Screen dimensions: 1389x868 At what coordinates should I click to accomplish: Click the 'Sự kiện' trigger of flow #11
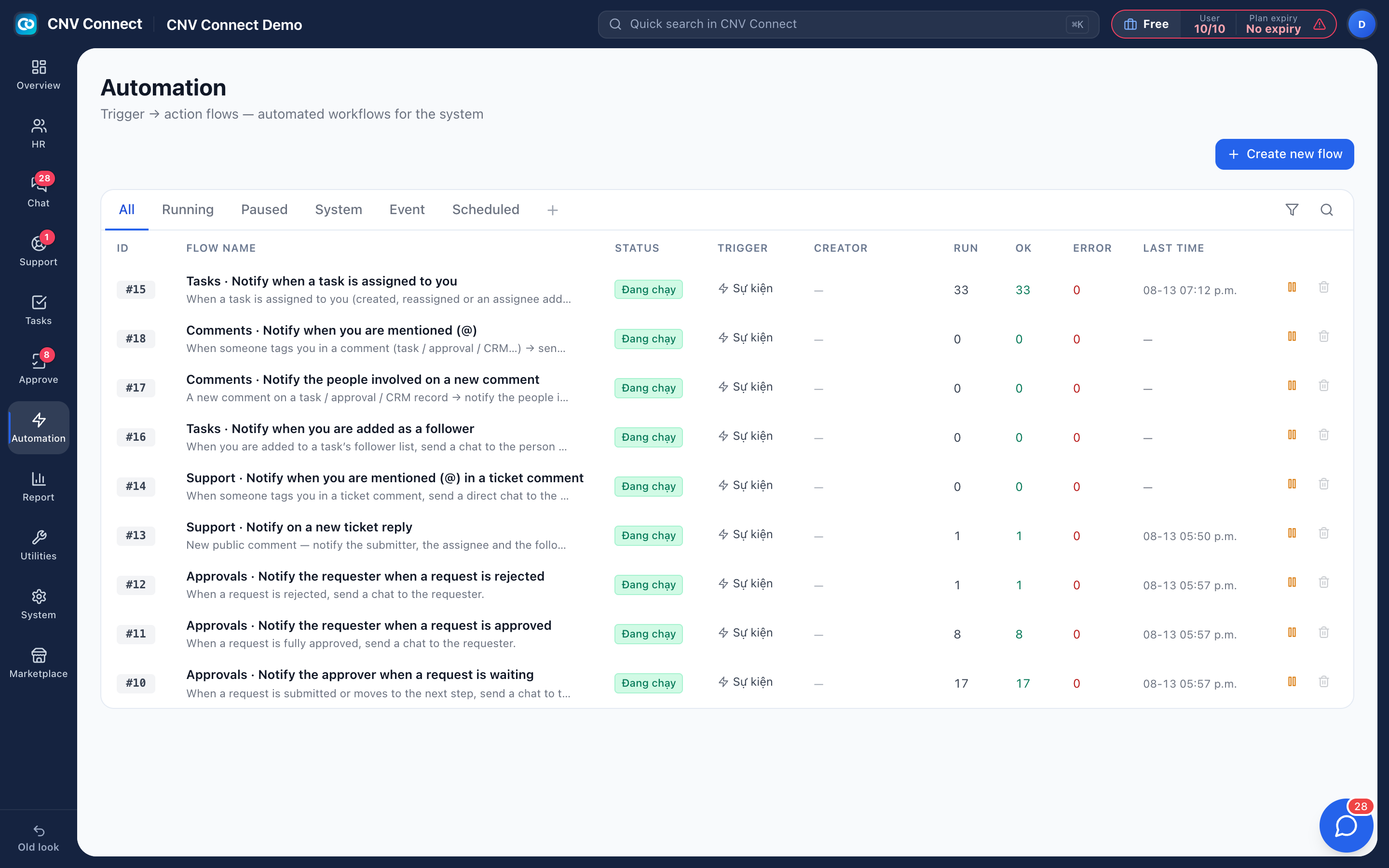(745, 633)
